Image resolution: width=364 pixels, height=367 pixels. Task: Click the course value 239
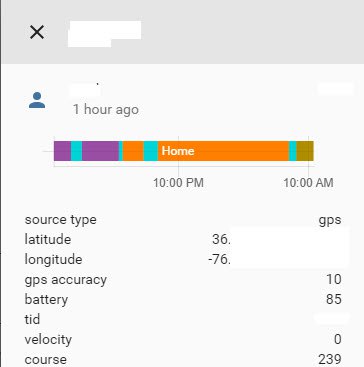coord(330,359)
